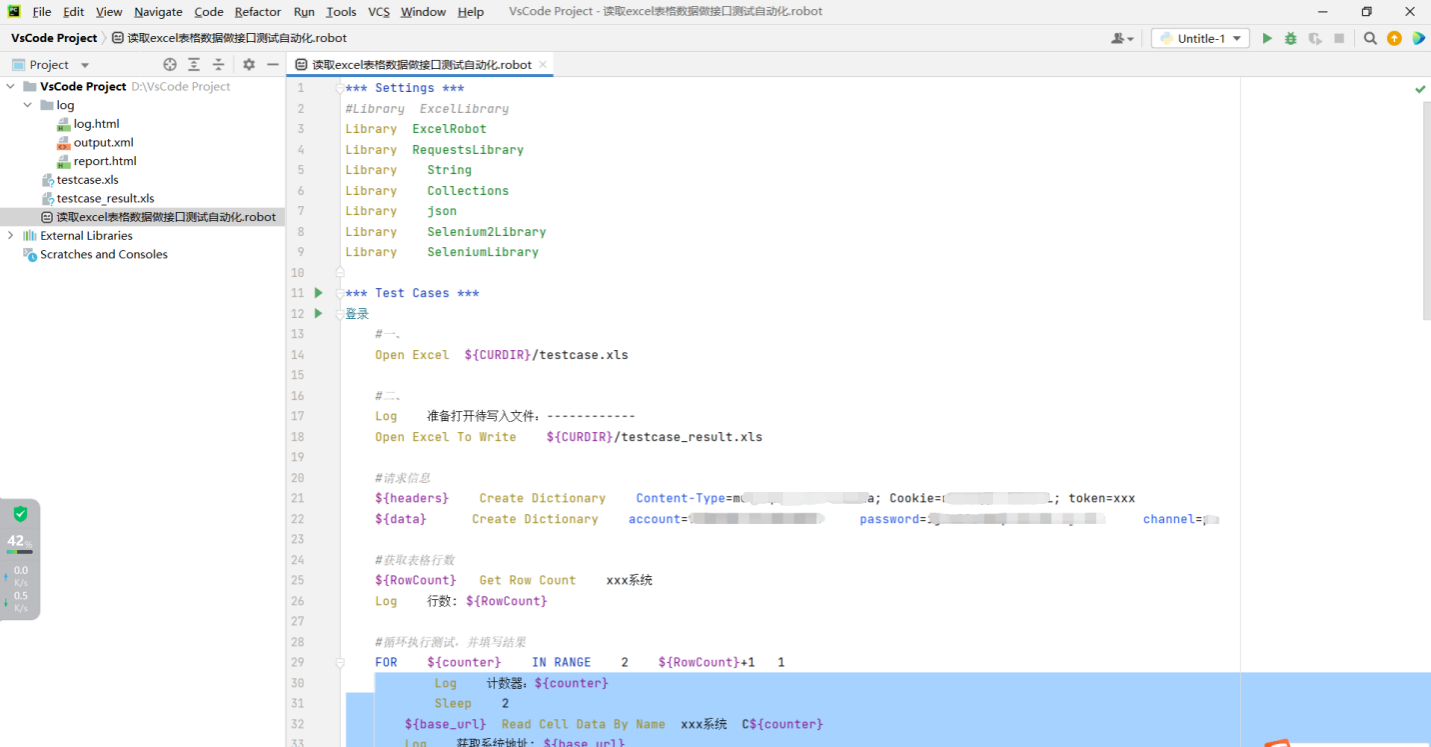Open the Help menu
This screenshot has height=747, width=1431.
[470, 12]
